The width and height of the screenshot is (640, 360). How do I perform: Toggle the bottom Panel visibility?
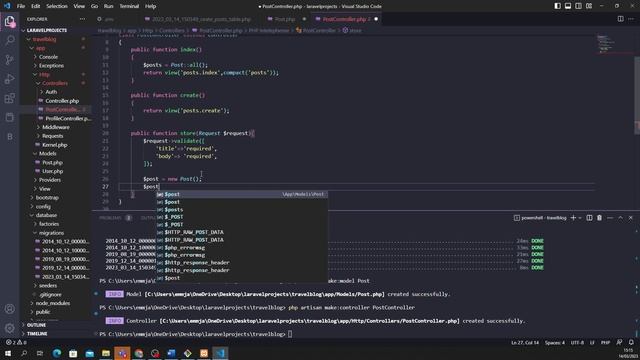[568, 6]
